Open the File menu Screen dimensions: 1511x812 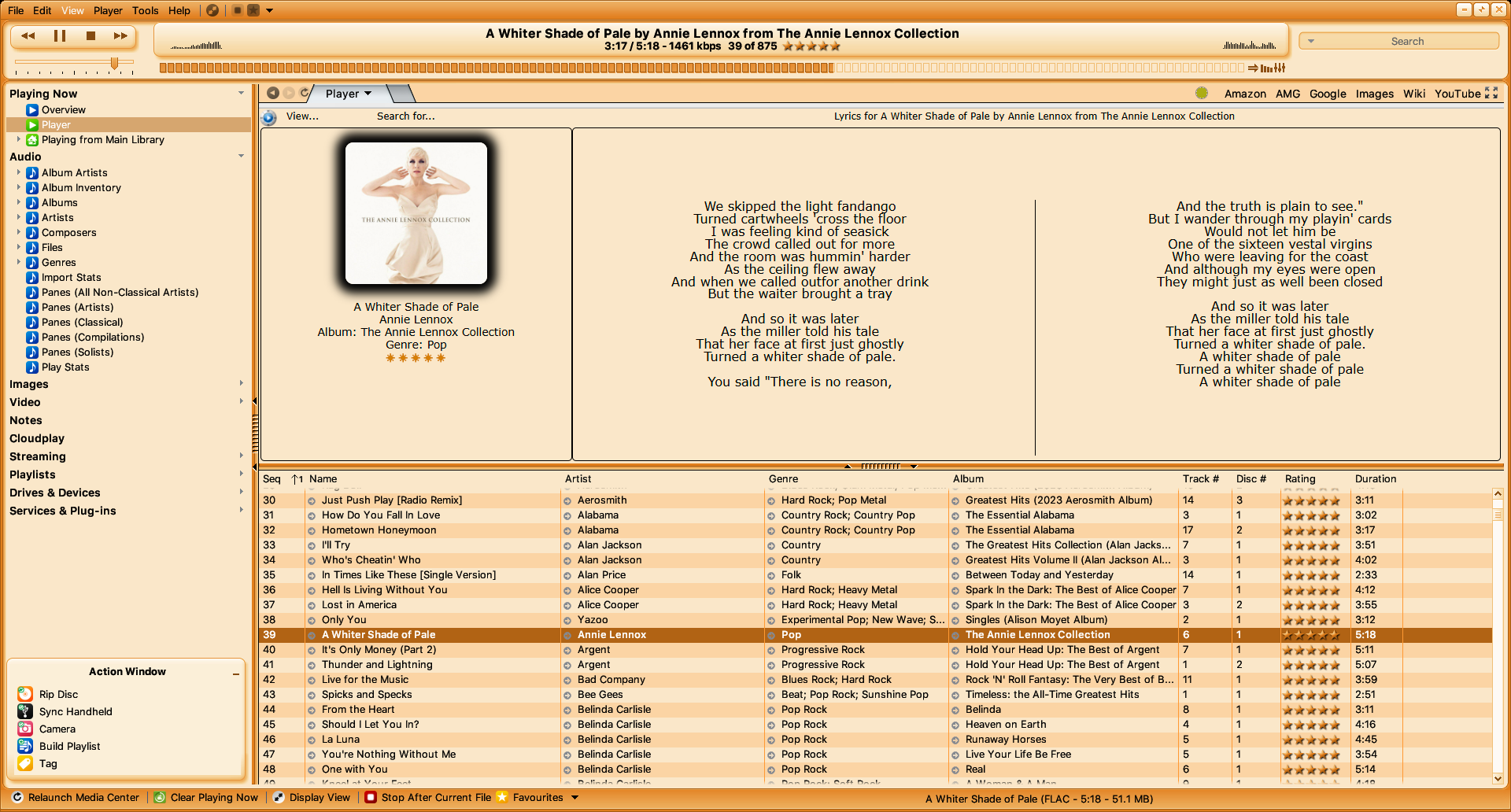(x=16, y=10)
